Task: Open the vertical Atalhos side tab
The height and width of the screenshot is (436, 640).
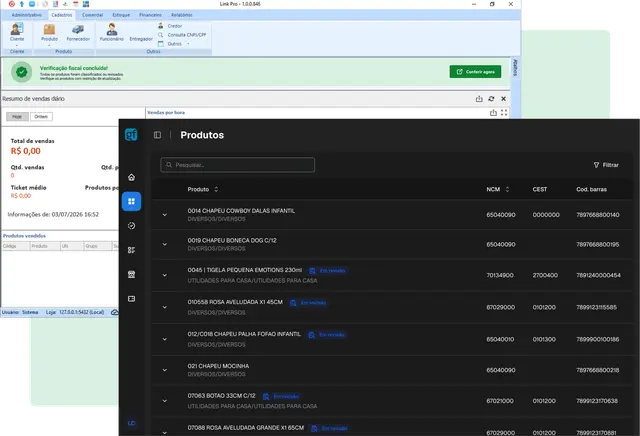Action: [x=515, y=68]
